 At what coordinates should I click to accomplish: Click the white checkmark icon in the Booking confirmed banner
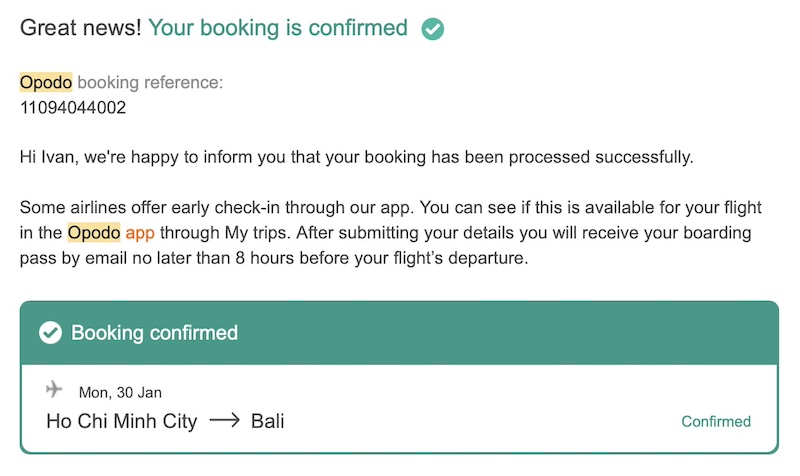tap(50, 332)
